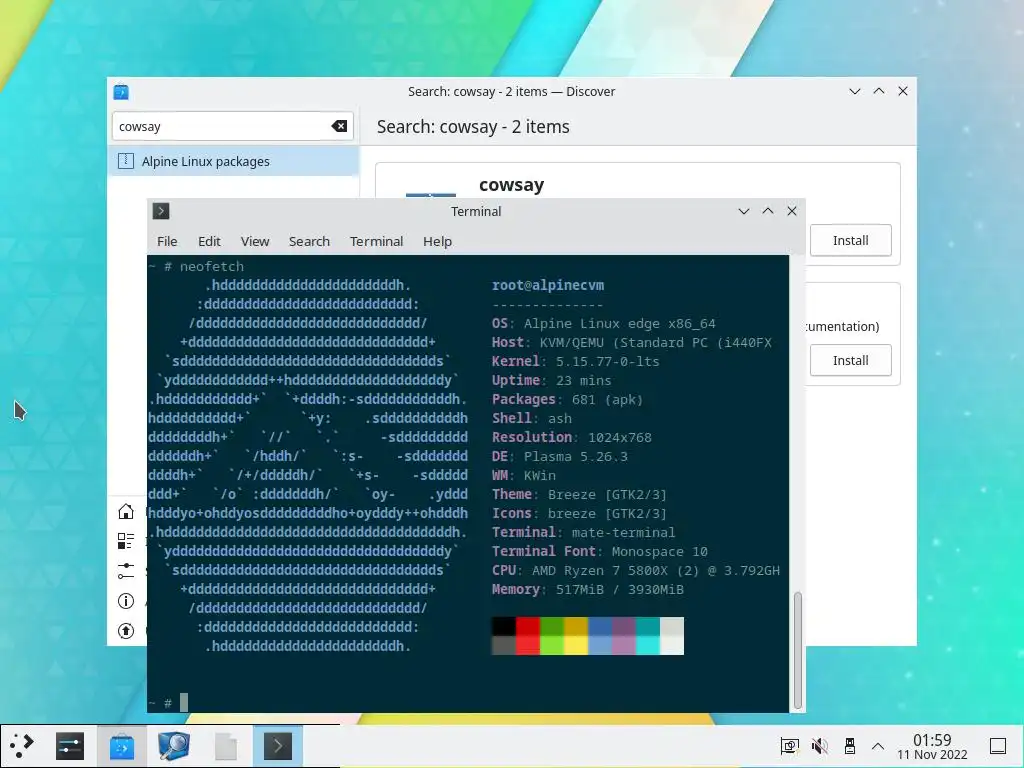Maximize the Terminal window
Screen dimensions: 1024x768
coord(768,211)
